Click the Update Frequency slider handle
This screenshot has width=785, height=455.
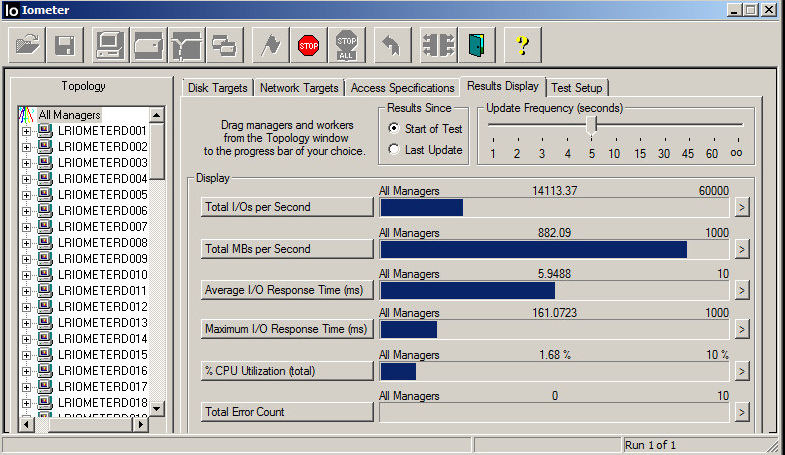click(592, 126)
